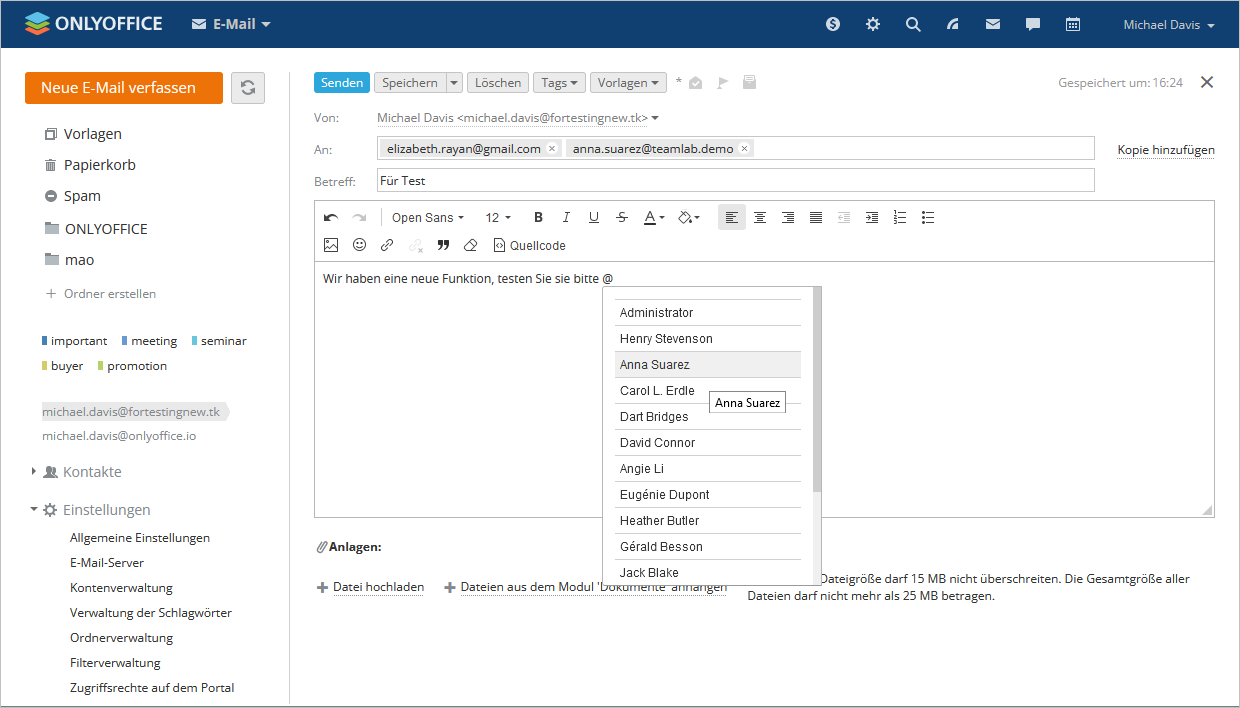This screenshot has height=708, width=1240.
Task: Open portal settings gear in header
Action: (x=873, y=25)
